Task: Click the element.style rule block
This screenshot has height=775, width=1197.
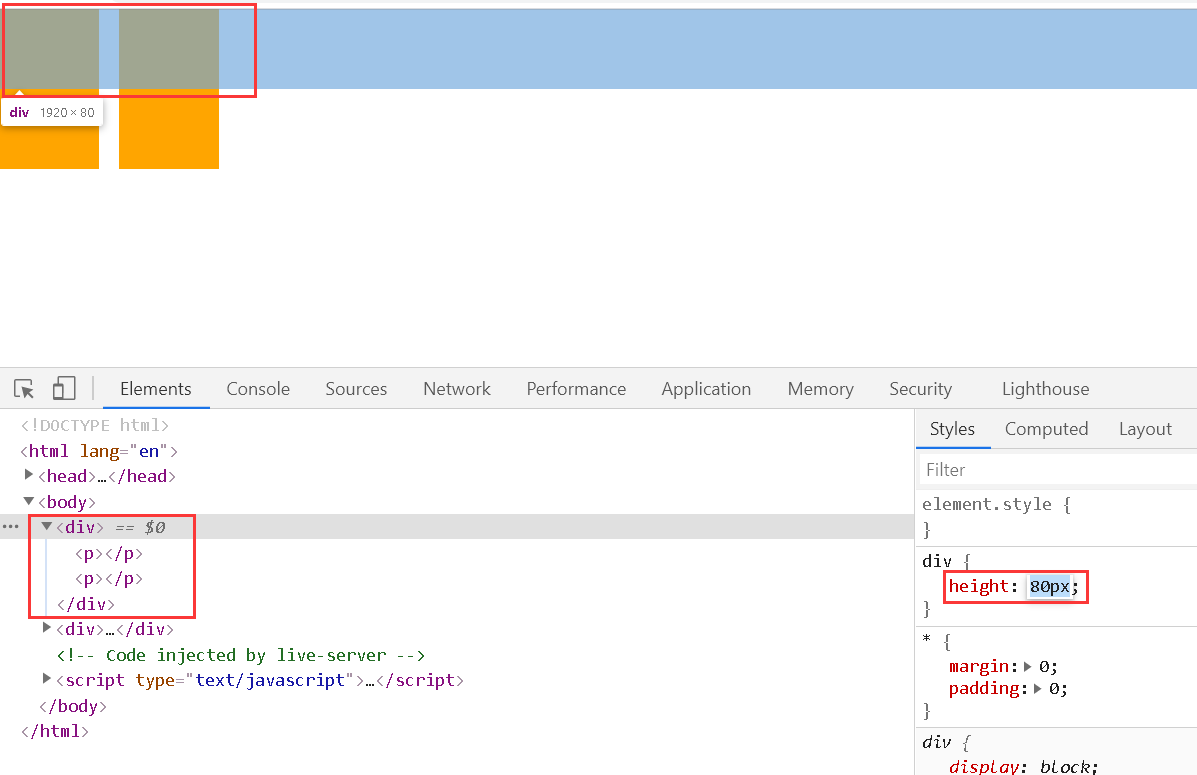Action: pyautogui.click(x=1057, y=516)
